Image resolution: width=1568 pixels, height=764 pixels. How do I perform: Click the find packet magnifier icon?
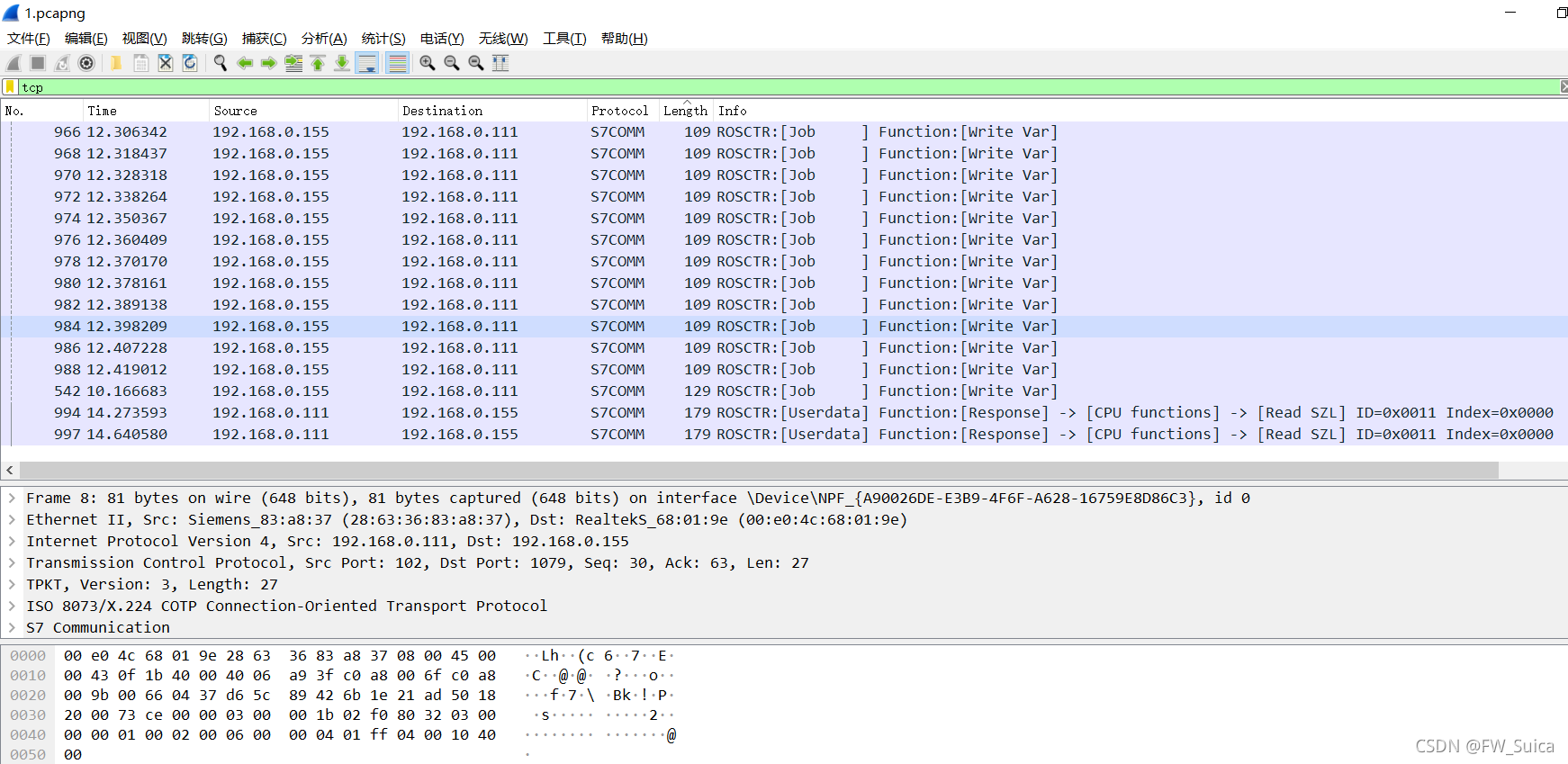point(220,63)
